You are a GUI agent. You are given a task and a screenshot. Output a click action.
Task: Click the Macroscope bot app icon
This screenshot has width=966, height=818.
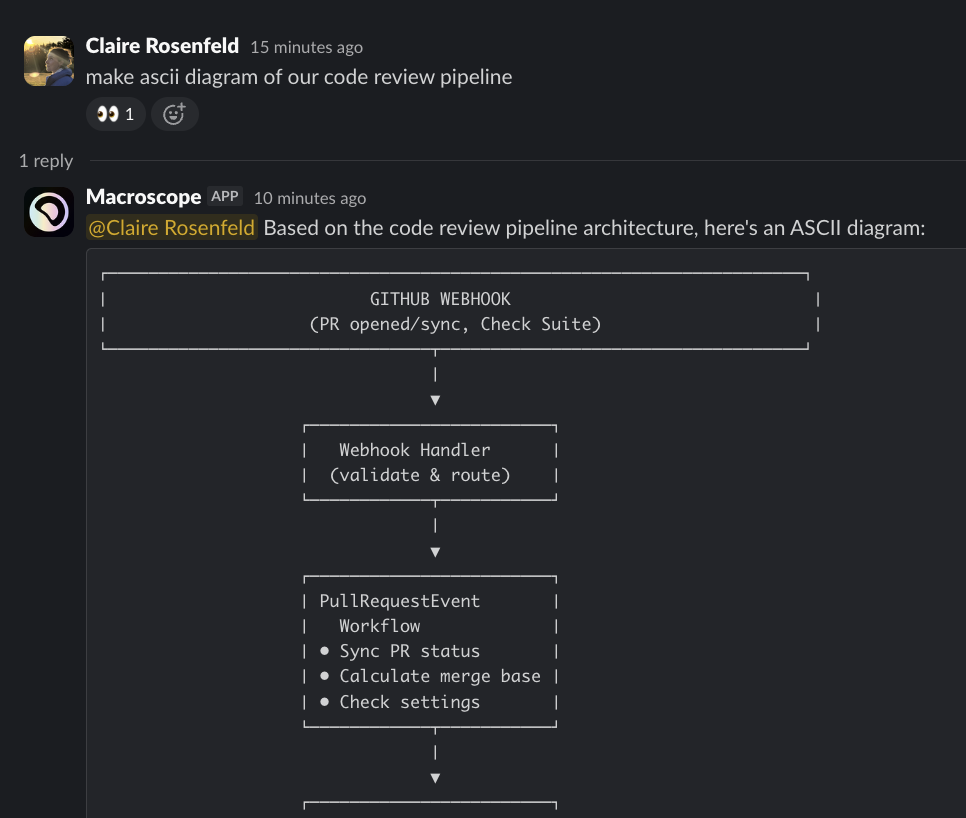[48, 210]
